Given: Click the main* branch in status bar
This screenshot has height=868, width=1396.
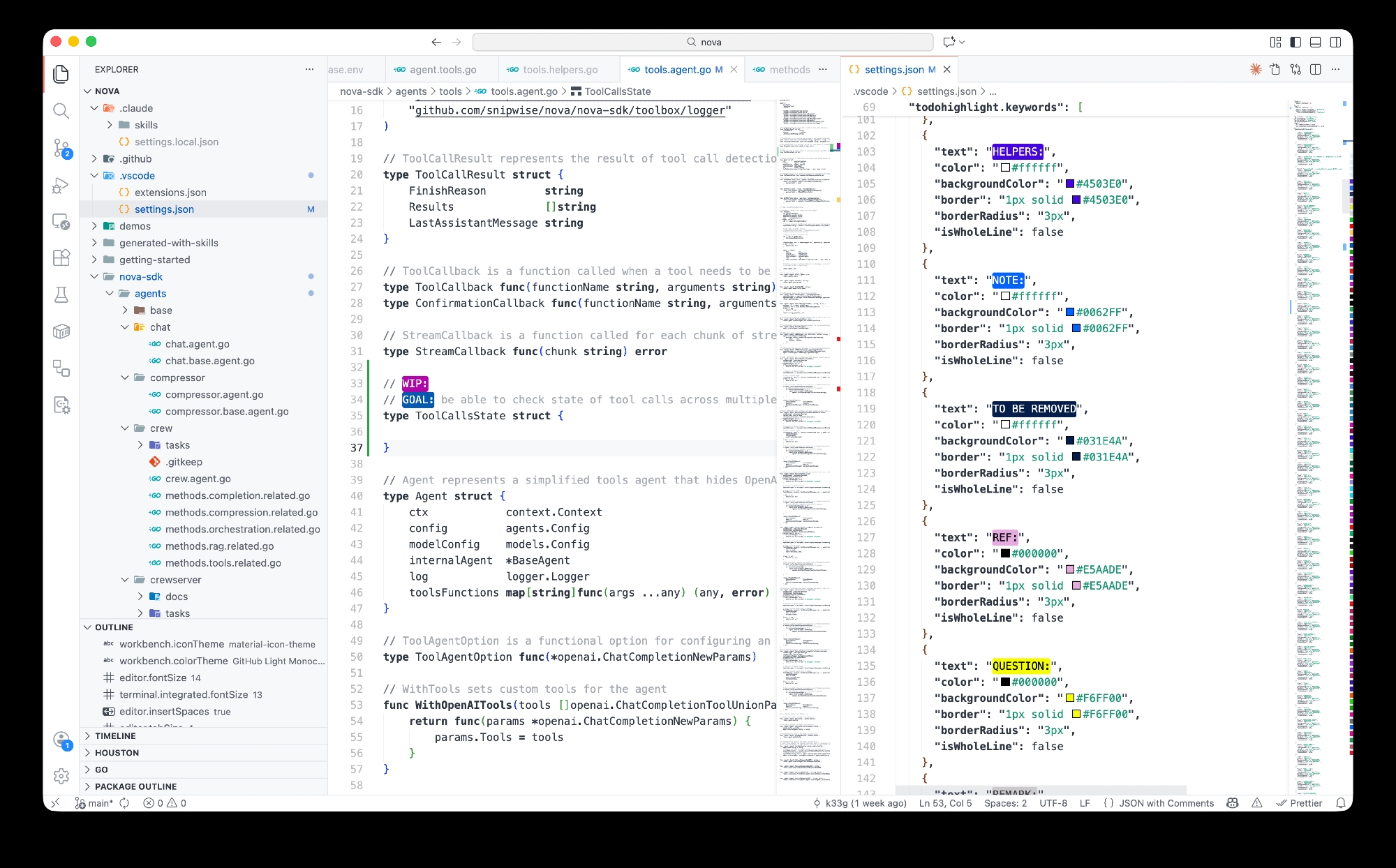Looking at the screenshot, I should (94, 803).
